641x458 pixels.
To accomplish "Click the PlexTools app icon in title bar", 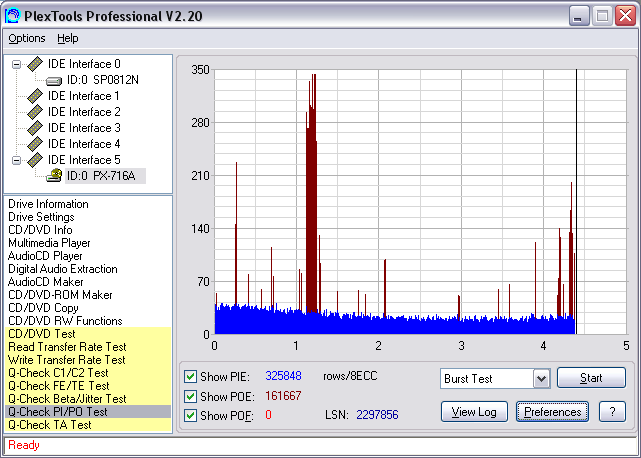I will pyautogui.click(x=13, y=16).
